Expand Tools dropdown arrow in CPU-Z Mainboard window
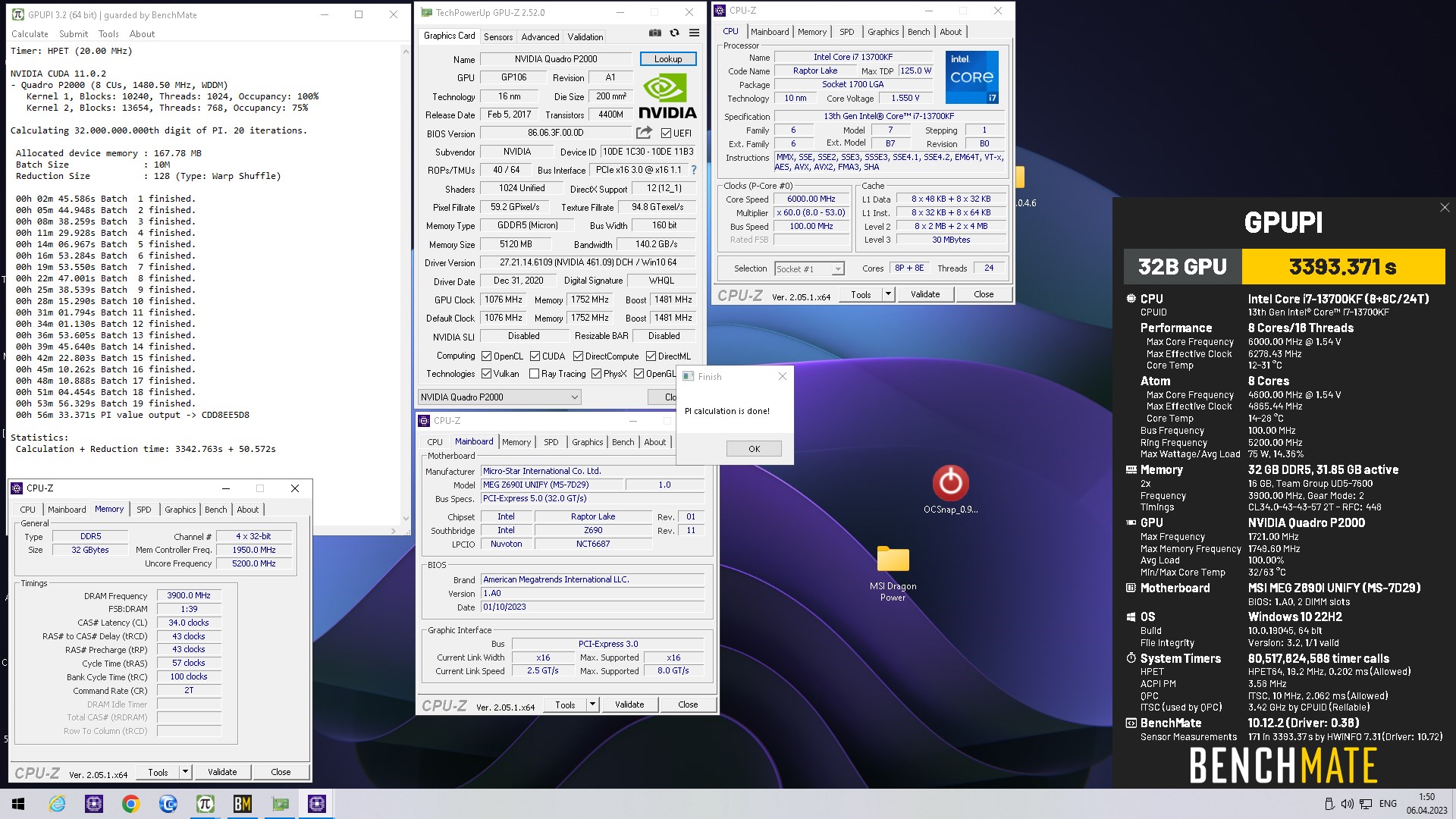This screenshot has width=1456, height=819. coord(592,704)
